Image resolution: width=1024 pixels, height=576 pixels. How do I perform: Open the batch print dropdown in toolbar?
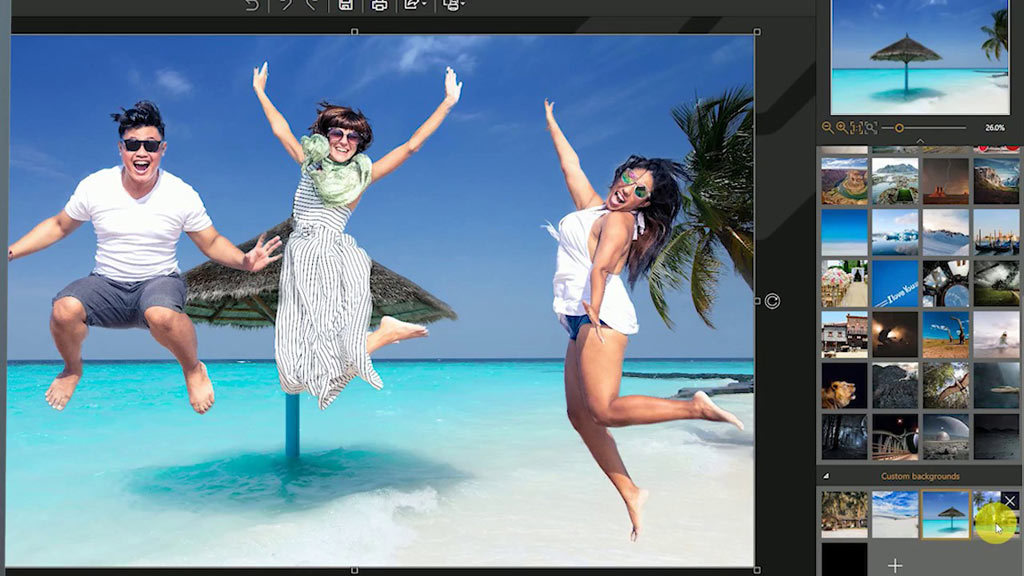point(453,5)
